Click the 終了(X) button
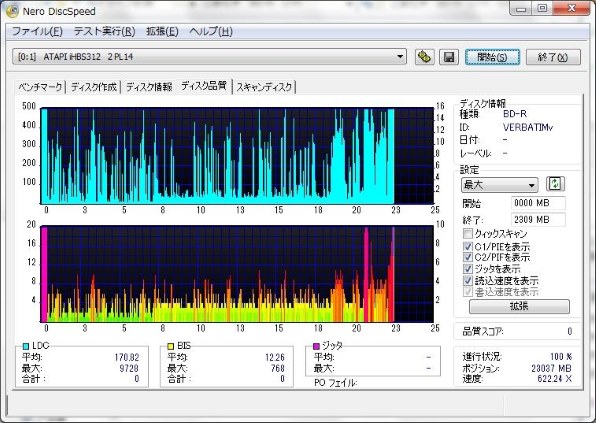 click(x=553, y=57)
